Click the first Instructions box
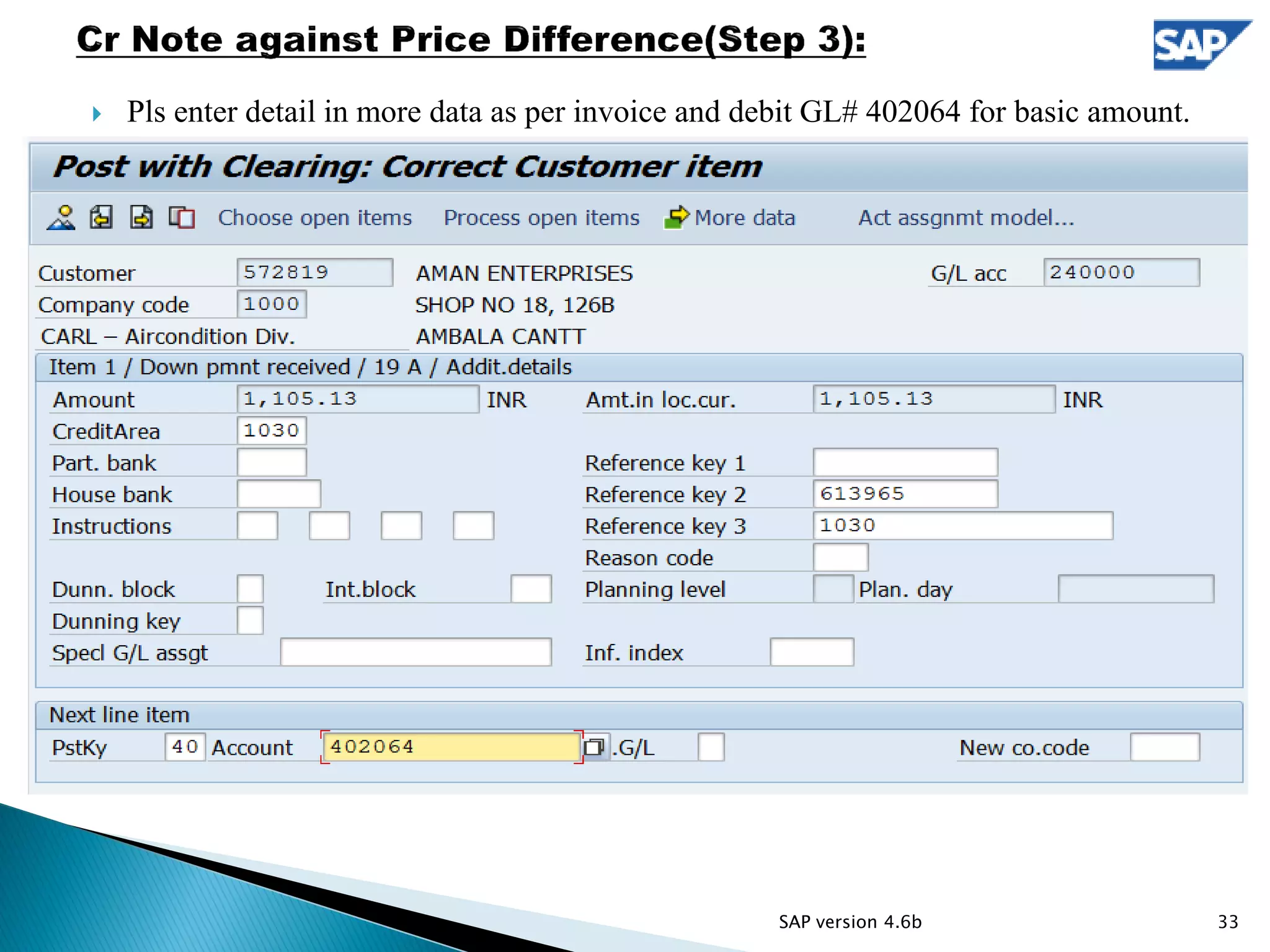The image size is (1270, 952). pyautogui.click(x=257, y=526)
